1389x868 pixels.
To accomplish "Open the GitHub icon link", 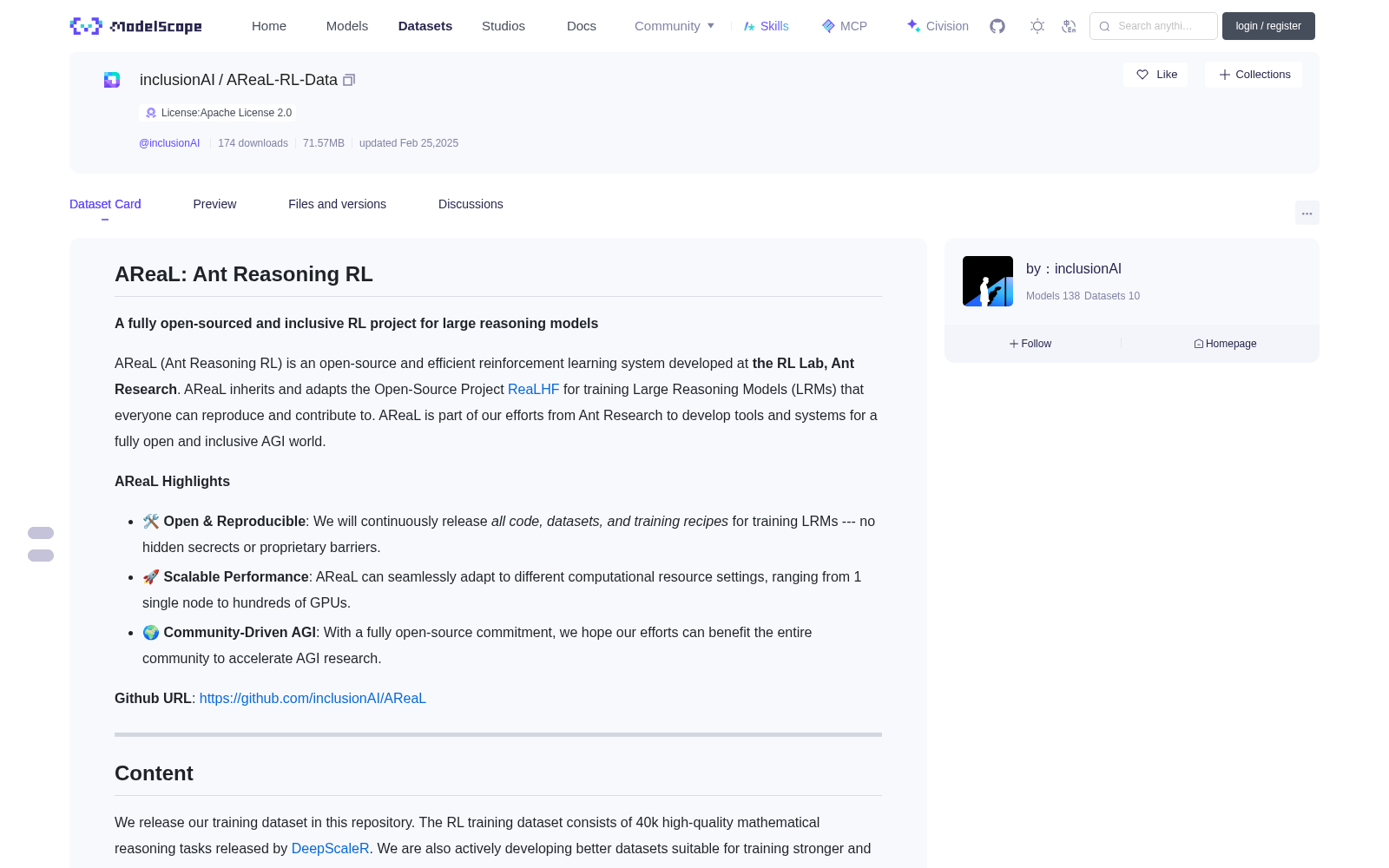I will pyautogui.click(x=997, y=26).
